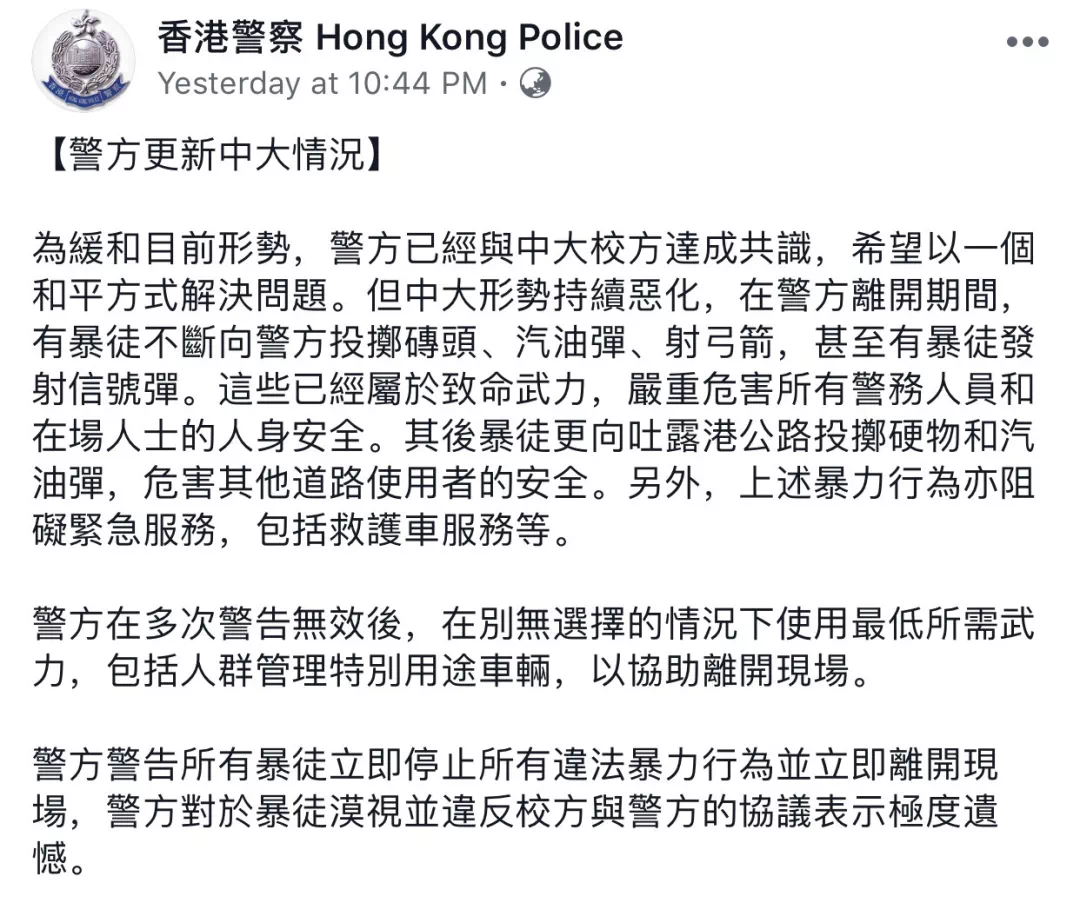
Task: Click the line starting with 警方警告所有暴徒
Action: [515, 767]
